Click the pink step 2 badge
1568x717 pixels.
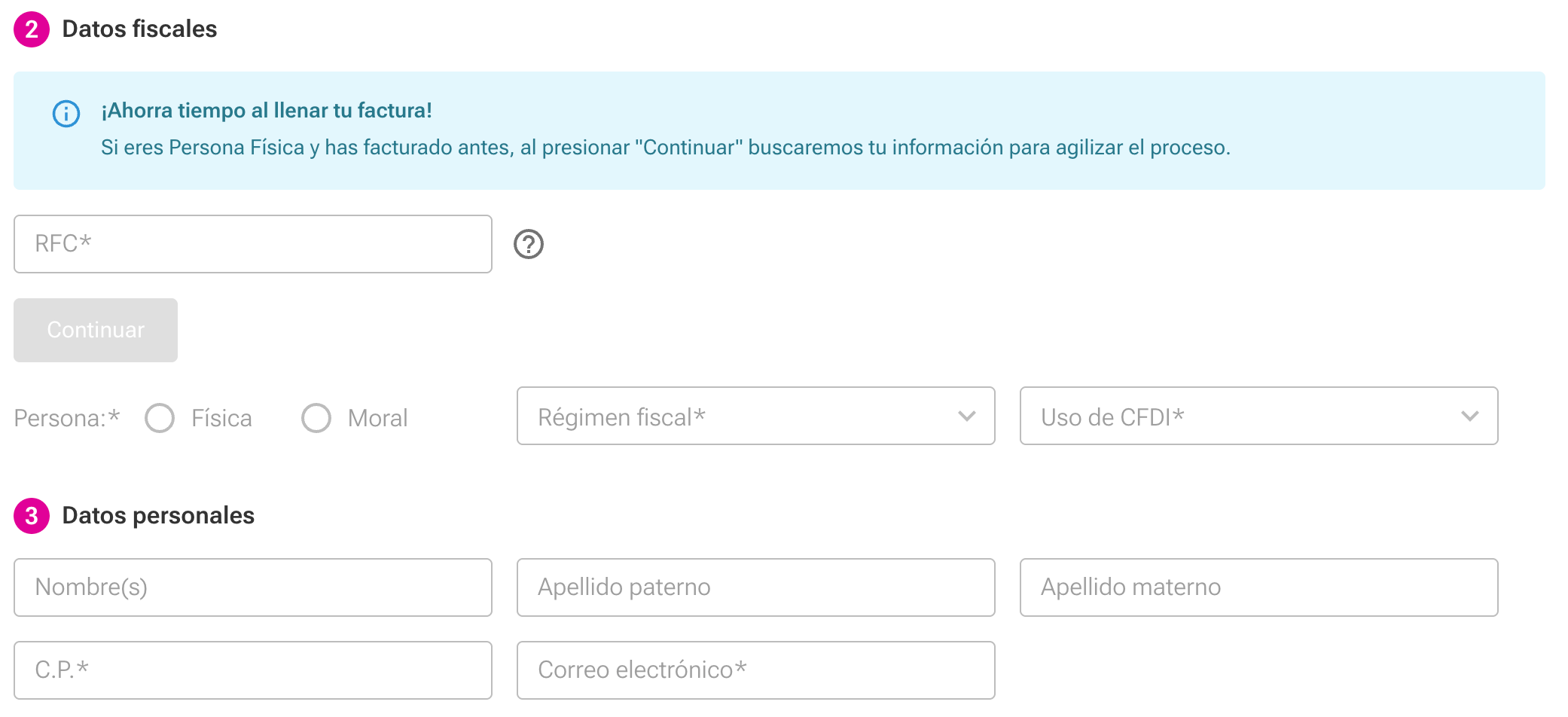click(30, 29)
